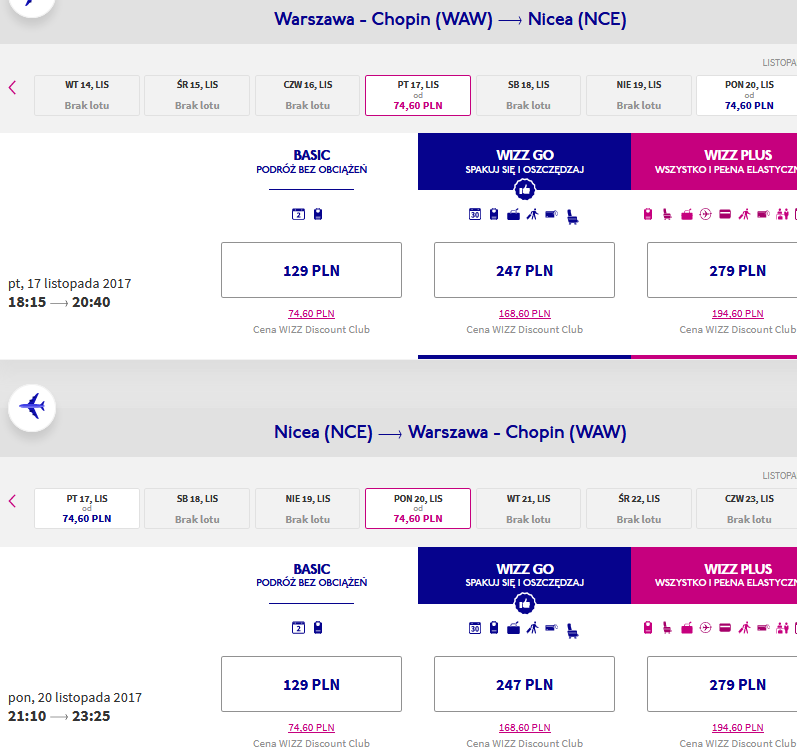Viewport: 797px width, 749px height.
Task: Click text 'pon, 20 listopada 2017'
Action: [75, 697]
